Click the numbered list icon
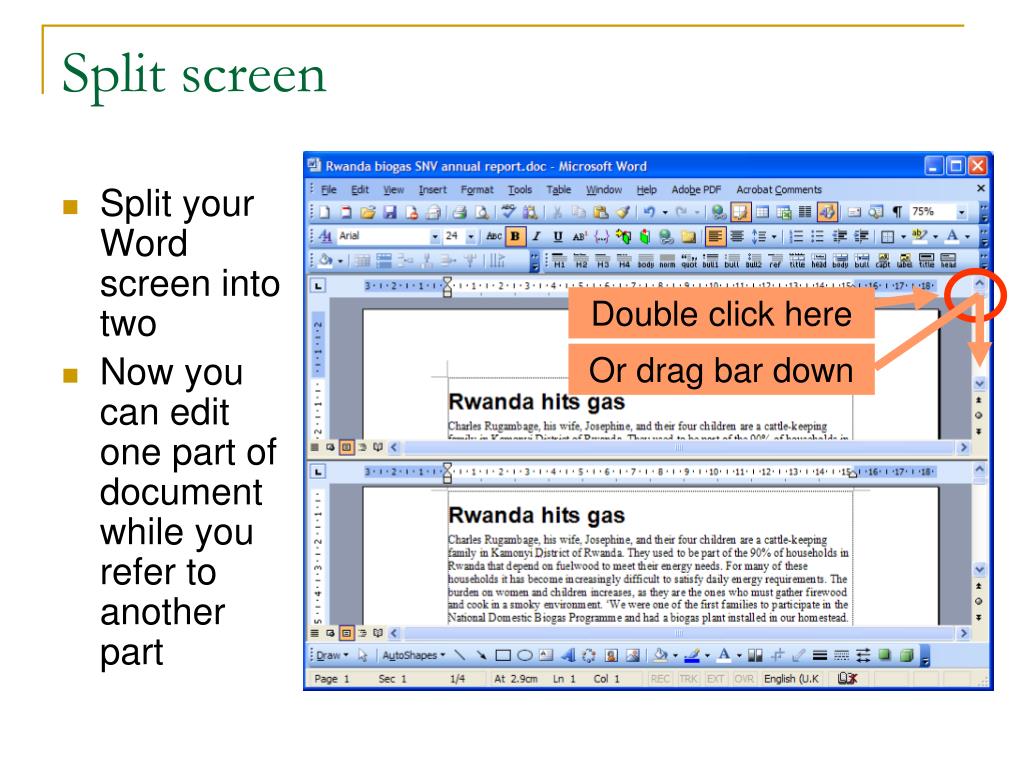Viewport: 1024px width, 768px height. click(796, 236)
